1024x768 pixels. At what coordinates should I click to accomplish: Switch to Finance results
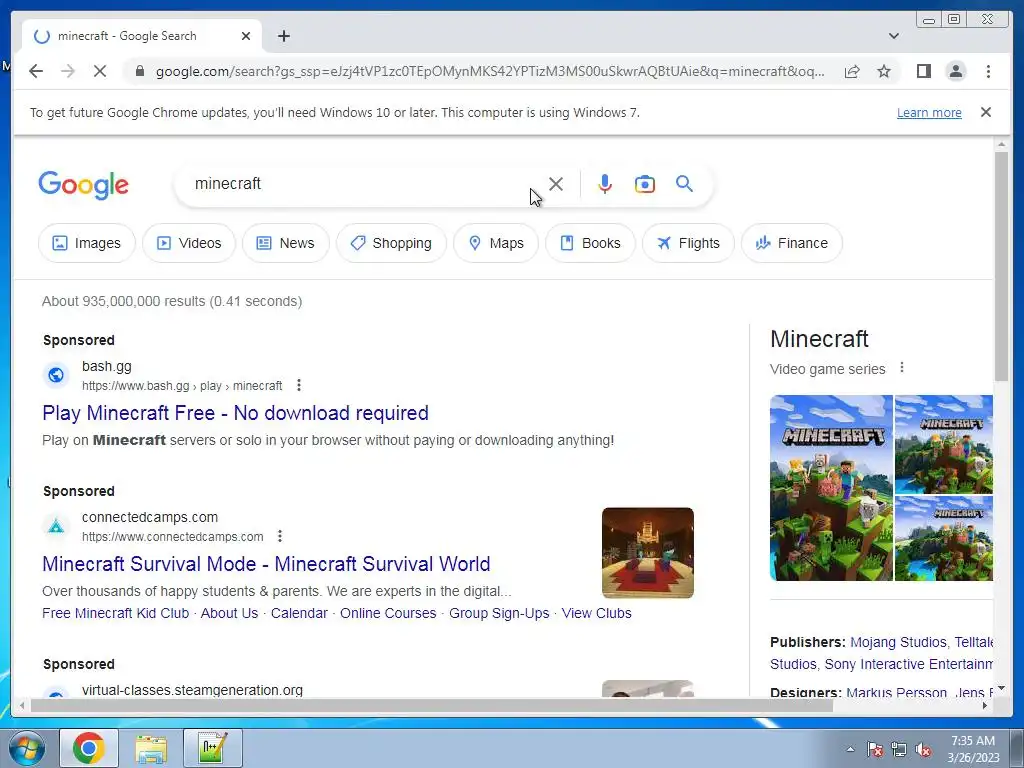[x=792, y=243]
